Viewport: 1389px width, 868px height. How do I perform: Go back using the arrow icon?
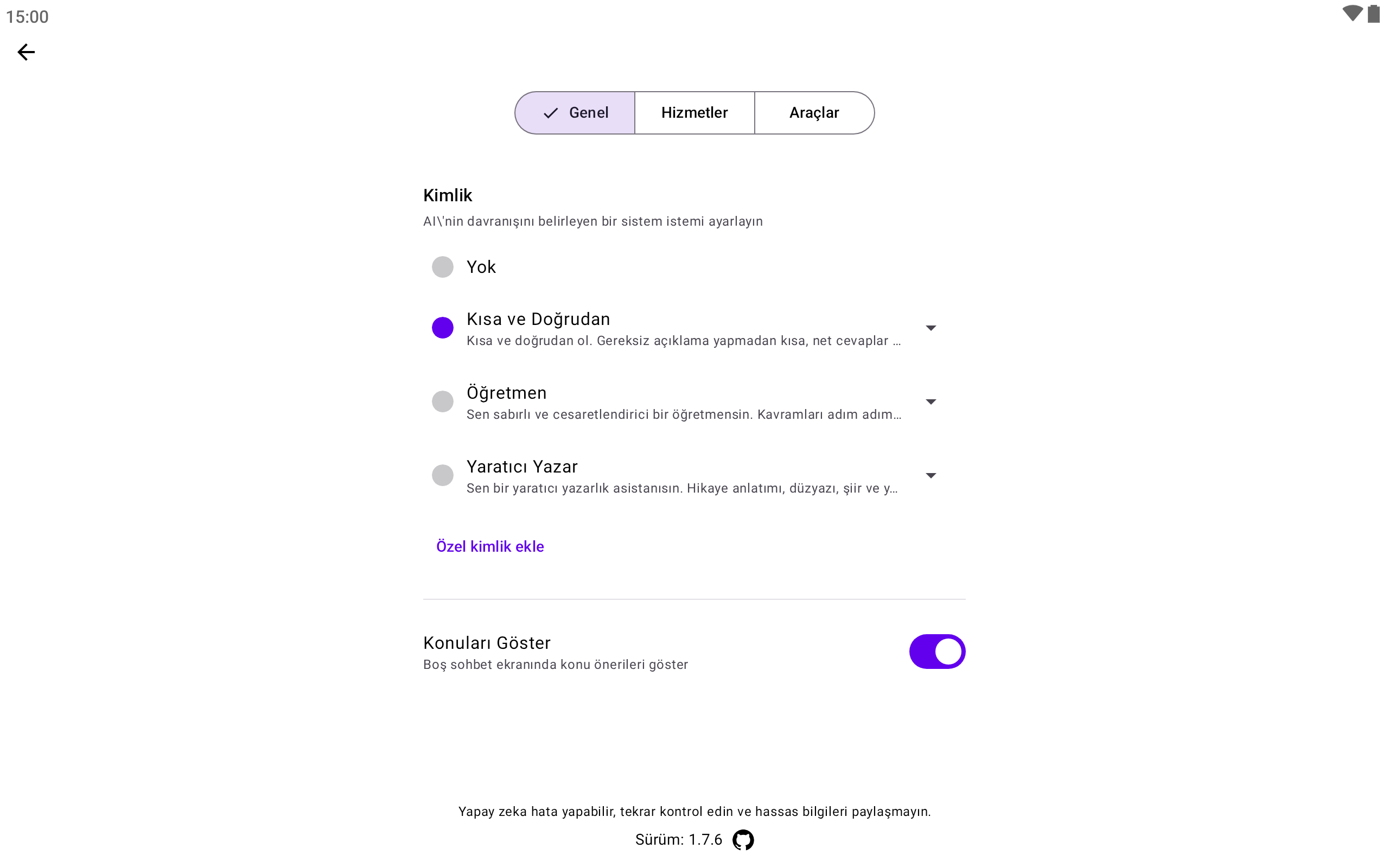[26, 52]
